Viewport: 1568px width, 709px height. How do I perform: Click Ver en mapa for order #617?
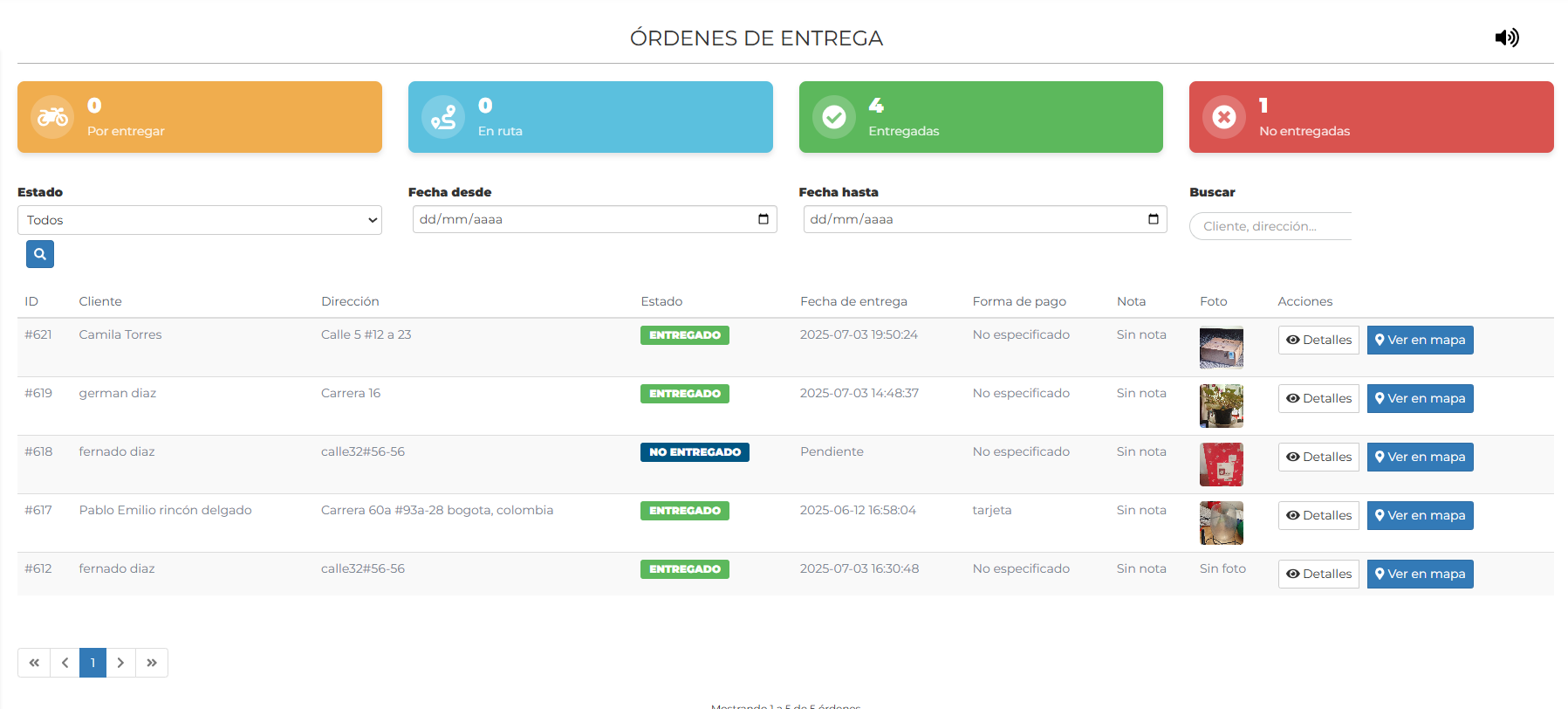pyautogui.click(x=1421, y=515)
